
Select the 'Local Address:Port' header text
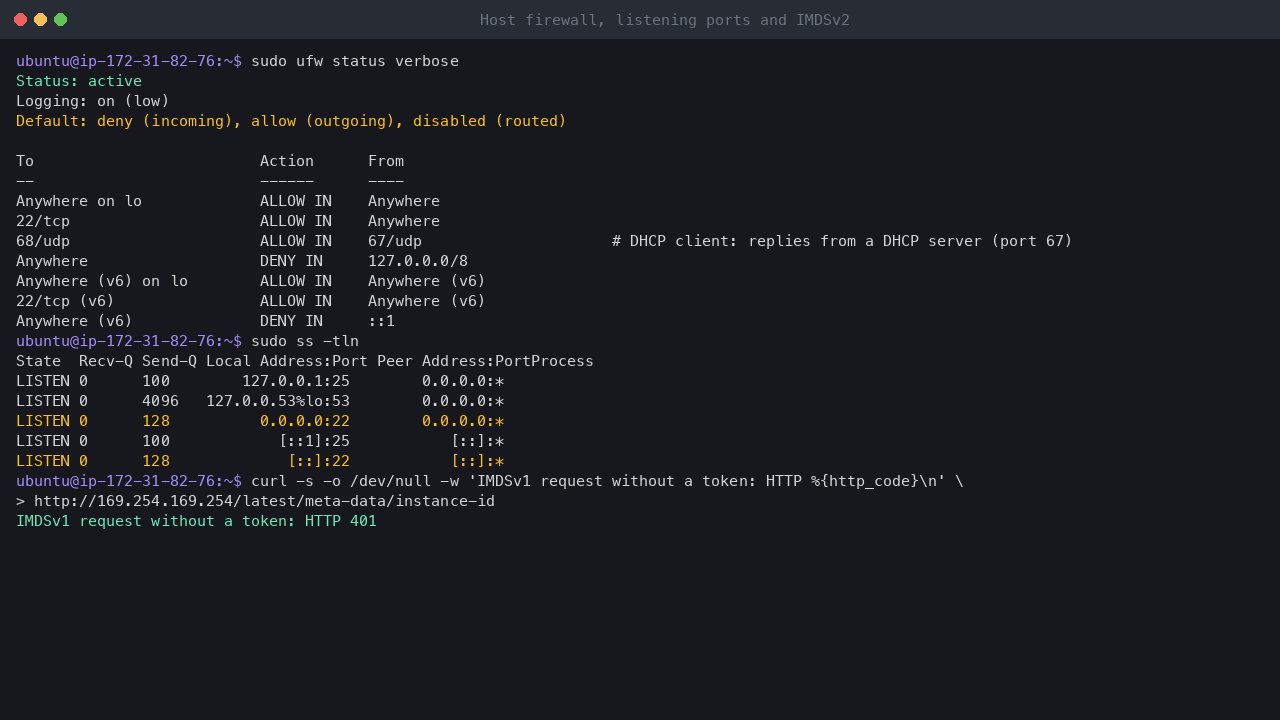[x=287, y=361]
